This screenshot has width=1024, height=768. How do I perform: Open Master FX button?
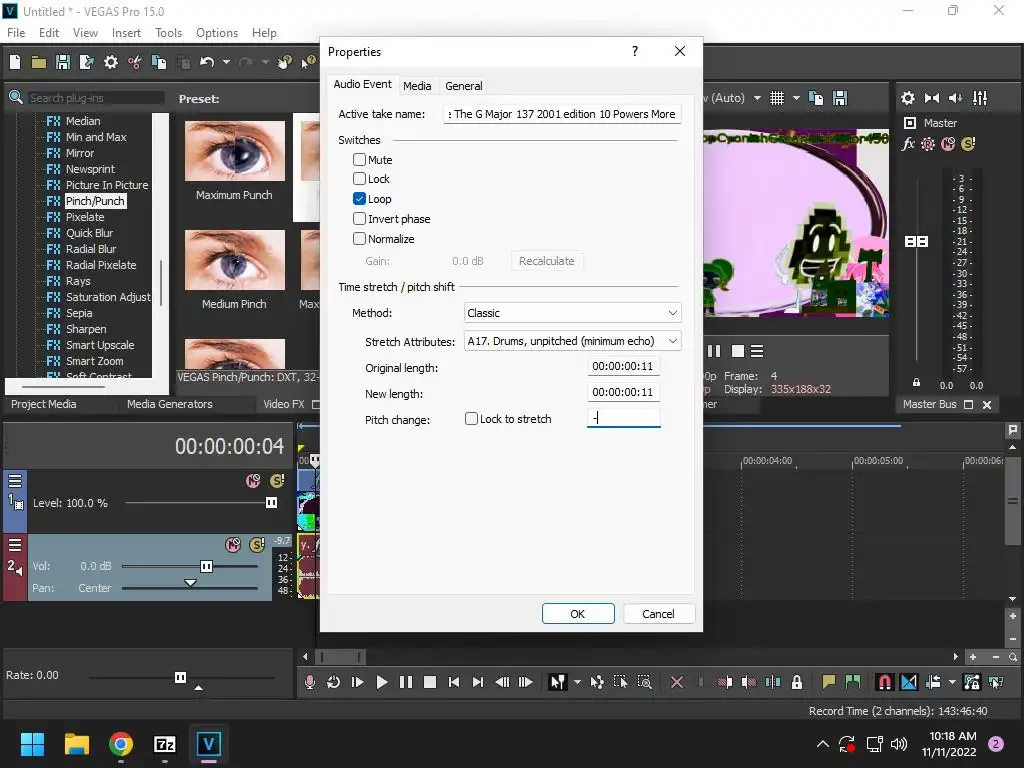pyautogui.click(x=908, y=144)
